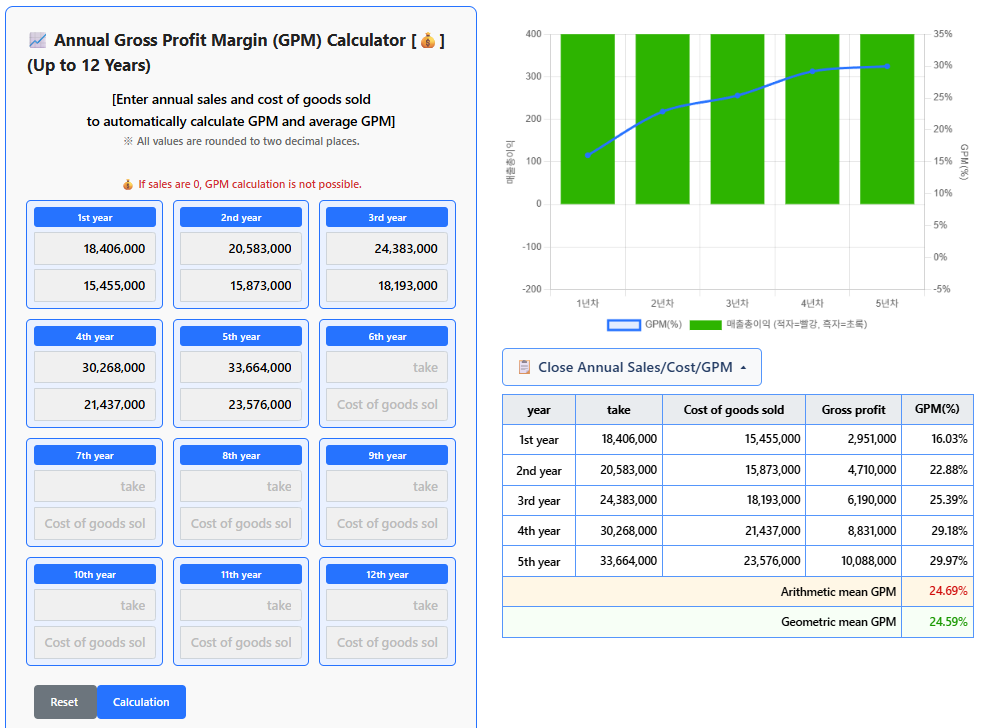Edit 1st year sales field 18,406,000
This screenshot has height=728, width=985.
pos(95,249)
